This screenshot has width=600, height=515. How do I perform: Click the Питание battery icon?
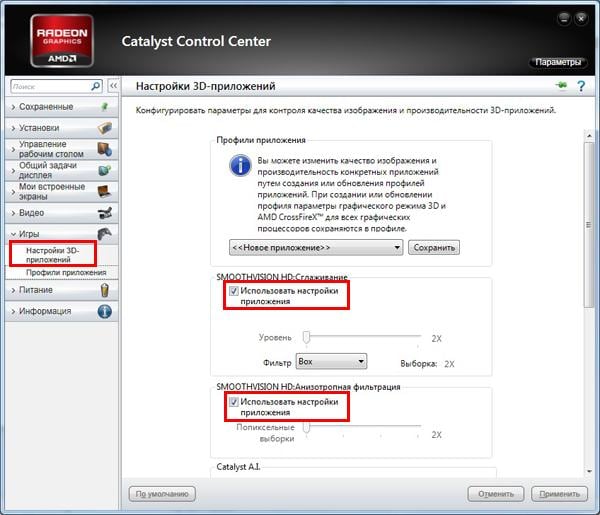(104, 290)
